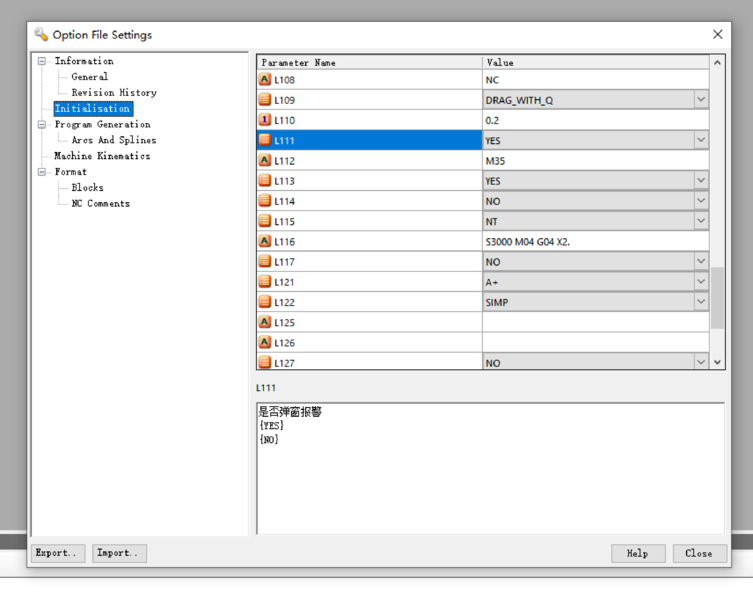Viewport: 753px width, 600px height.
Task: Click the list icon beside L121
Action: coord(265,281)
